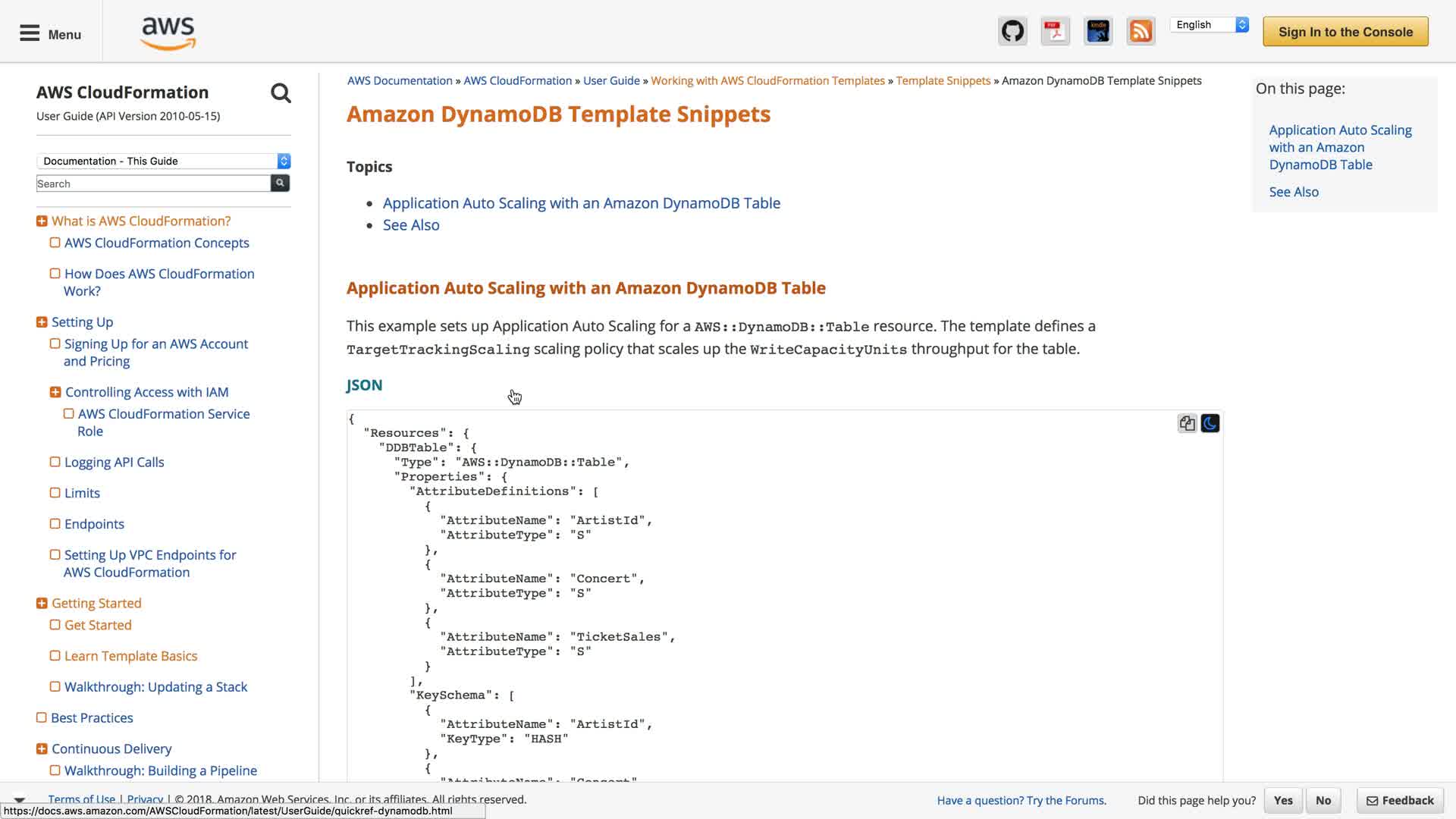Click the magnifier icon beside AWS CloudFormation
This screenshot has height=819, width=1456.
[281, 93]
